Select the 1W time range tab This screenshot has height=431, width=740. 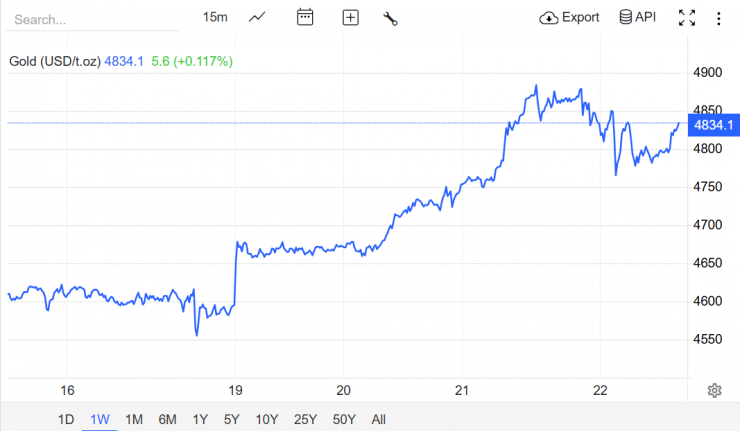click(100, 419)
